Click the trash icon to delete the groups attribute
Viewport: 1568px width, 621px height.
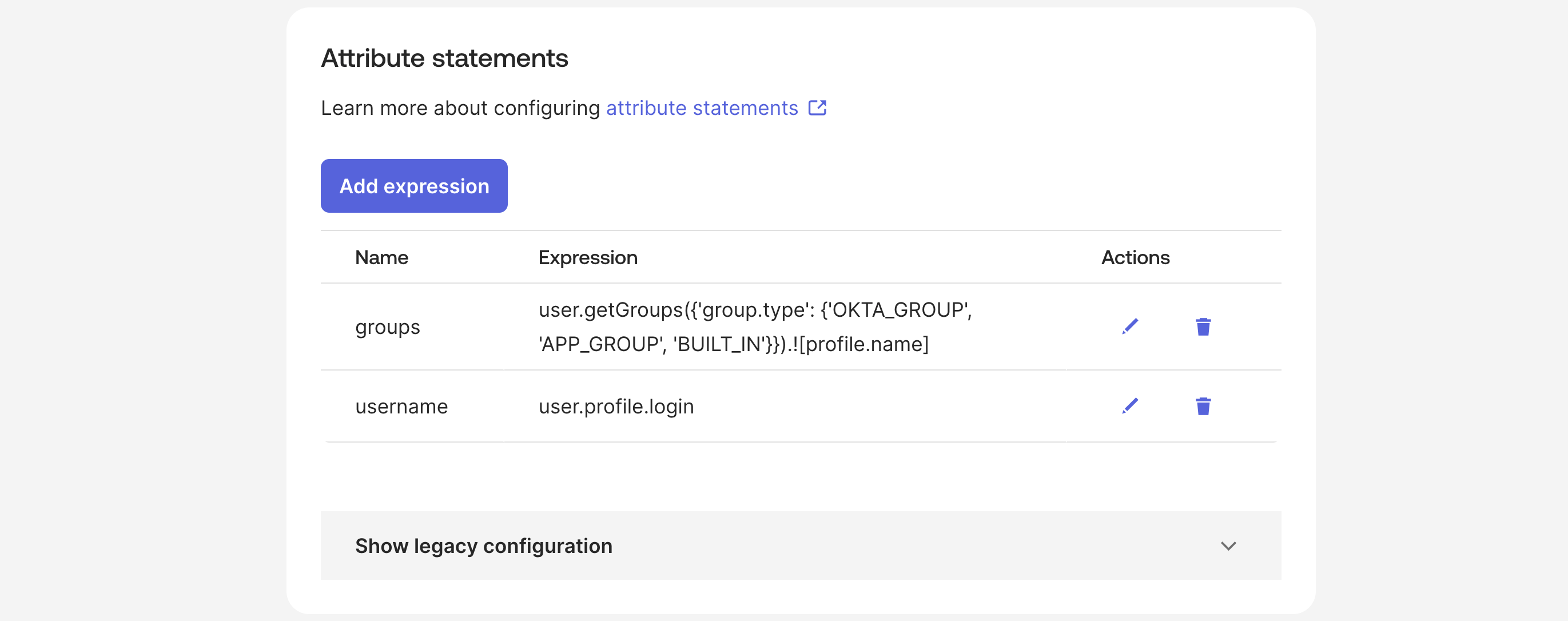click(x=1203, y=327)
